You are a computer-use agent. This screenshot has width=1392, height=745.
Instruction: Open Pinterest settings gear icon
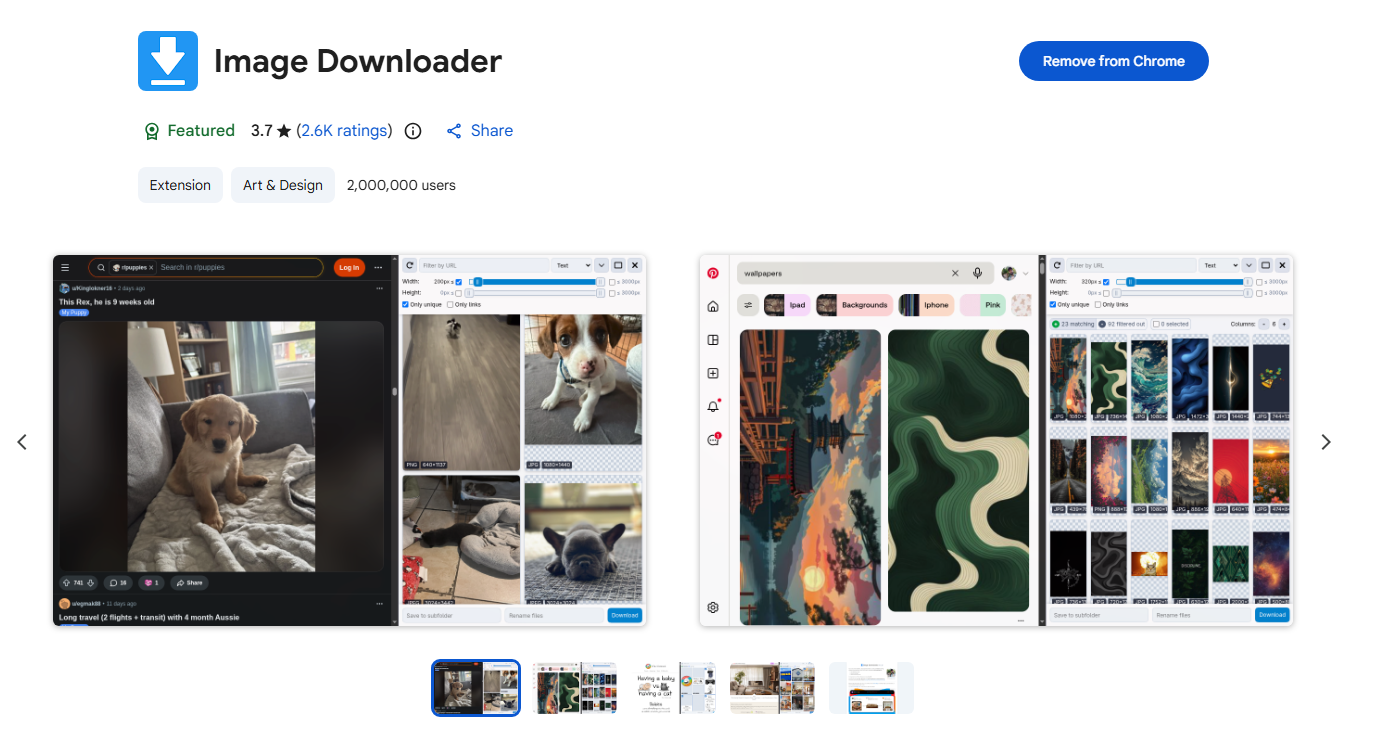713,607
